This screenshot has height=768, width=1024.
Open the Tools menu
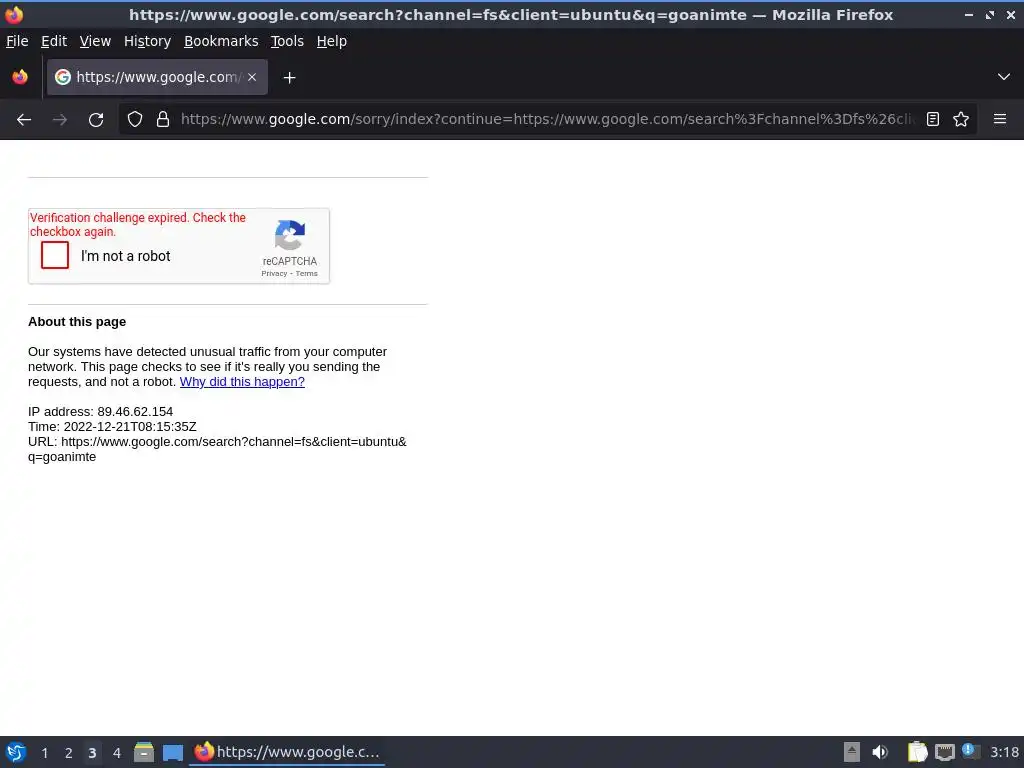pyautogui.click(x=287, y=41)
